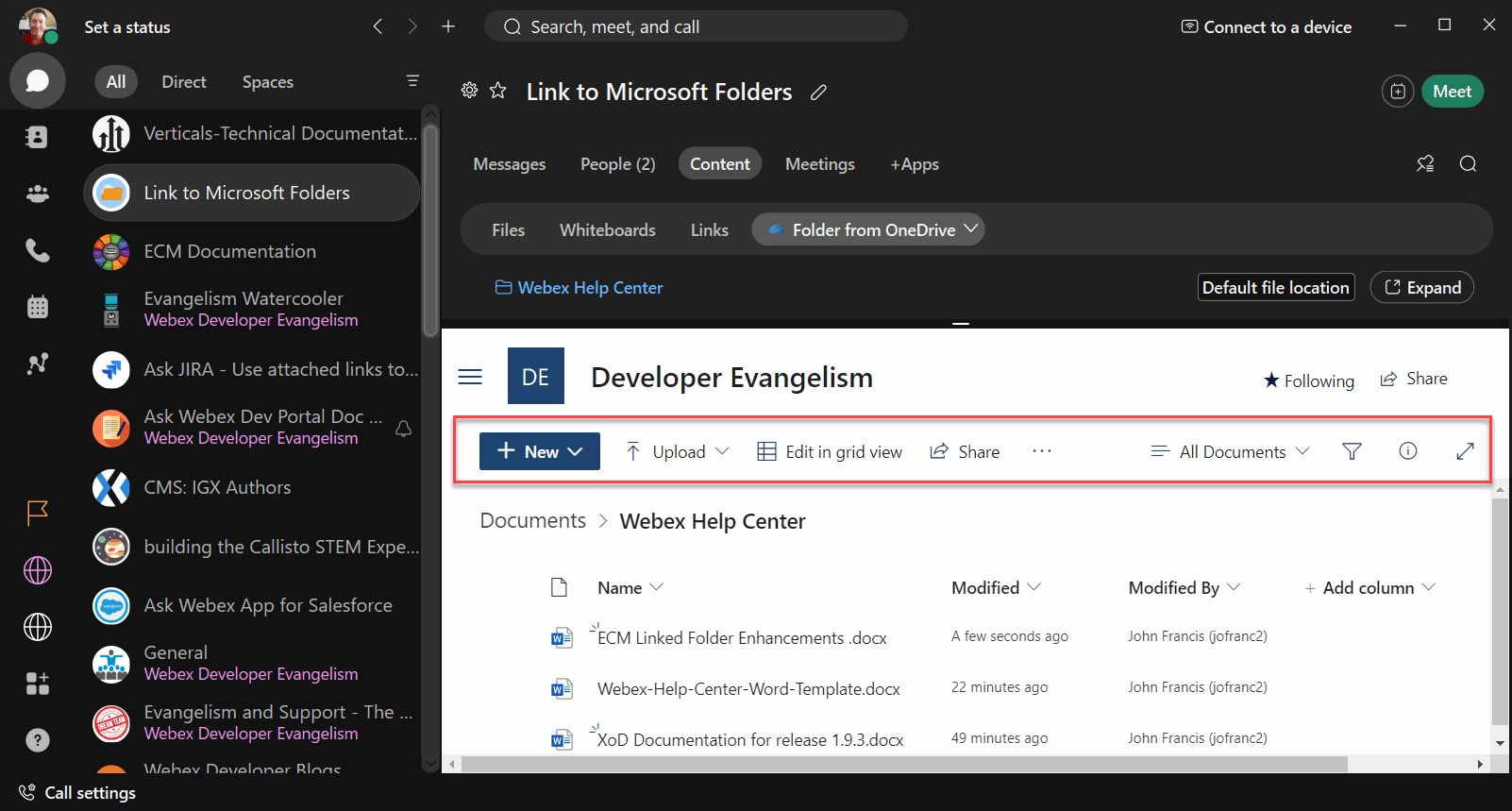The width and height of the screenshot is (1512, 811).
Task: Enter full screen with expand arrows icon
Action: pyautogui.click(x=1465, y=451)
